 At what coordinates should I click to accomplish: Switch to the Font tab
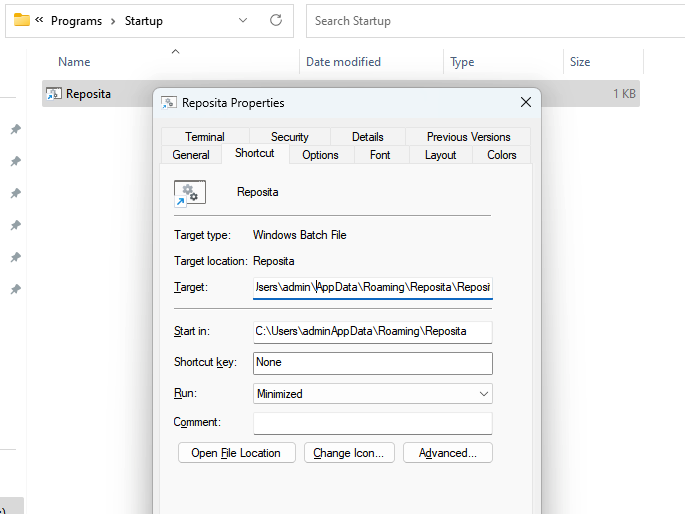[x=380, y=155]
